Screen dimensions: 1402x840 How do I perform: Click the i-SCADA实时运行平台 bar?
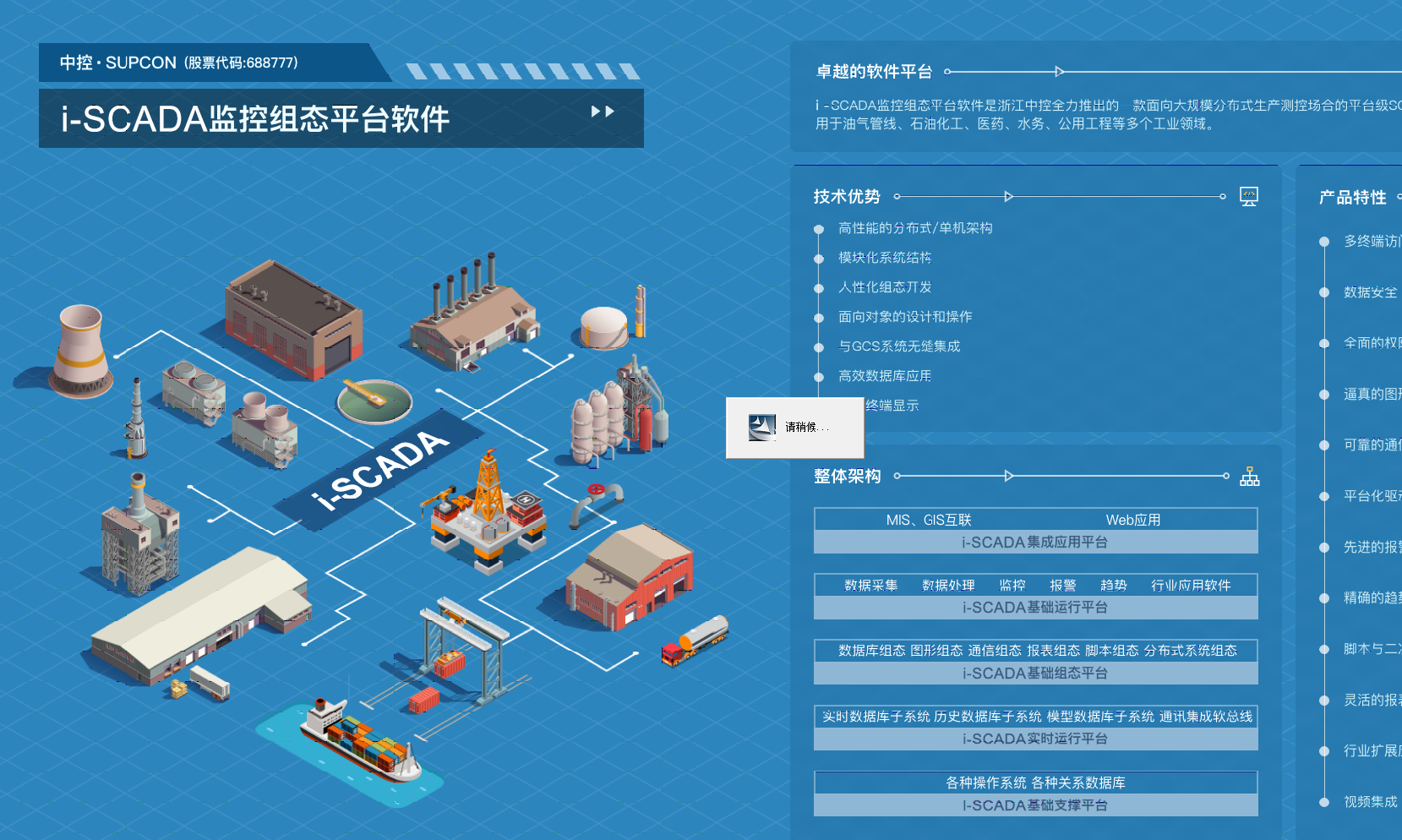pyautogui.click(x=1035, y=739)
